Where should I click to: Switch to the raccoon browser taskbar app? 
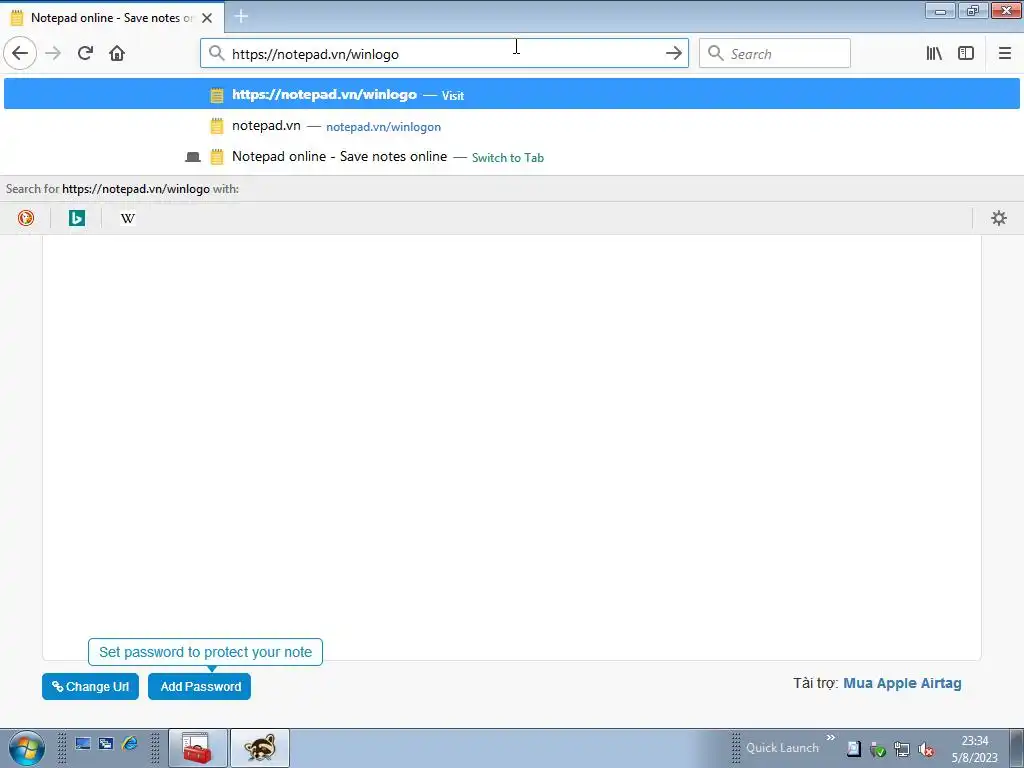tap(259, 748)
